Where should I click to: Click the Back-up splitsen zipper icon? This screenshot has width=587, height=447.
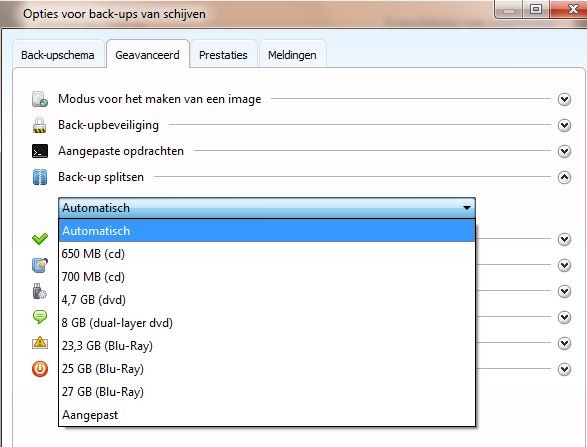tap(40, 177)
